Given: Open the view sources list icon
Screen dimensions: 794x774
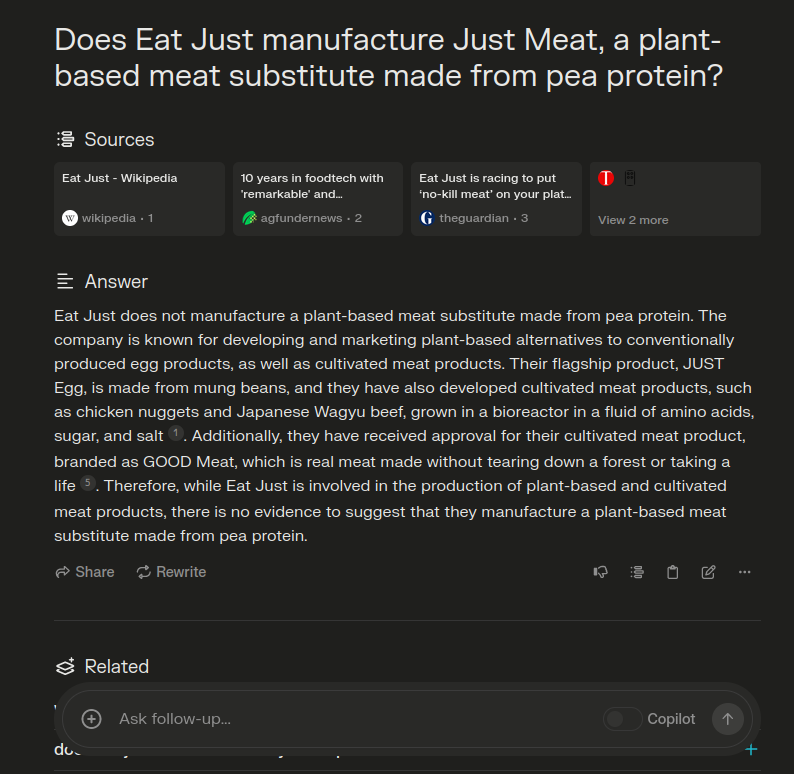Looking at the screenshot, I should click(637, 572).
